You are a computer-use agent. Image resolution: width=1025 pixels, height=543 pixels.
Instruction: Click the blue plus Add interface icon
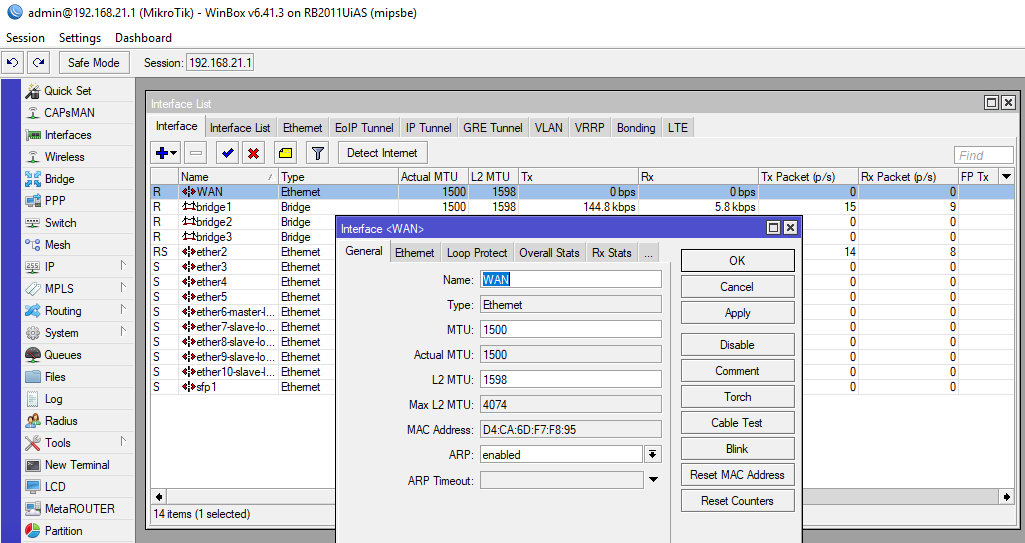click(161, 153)
